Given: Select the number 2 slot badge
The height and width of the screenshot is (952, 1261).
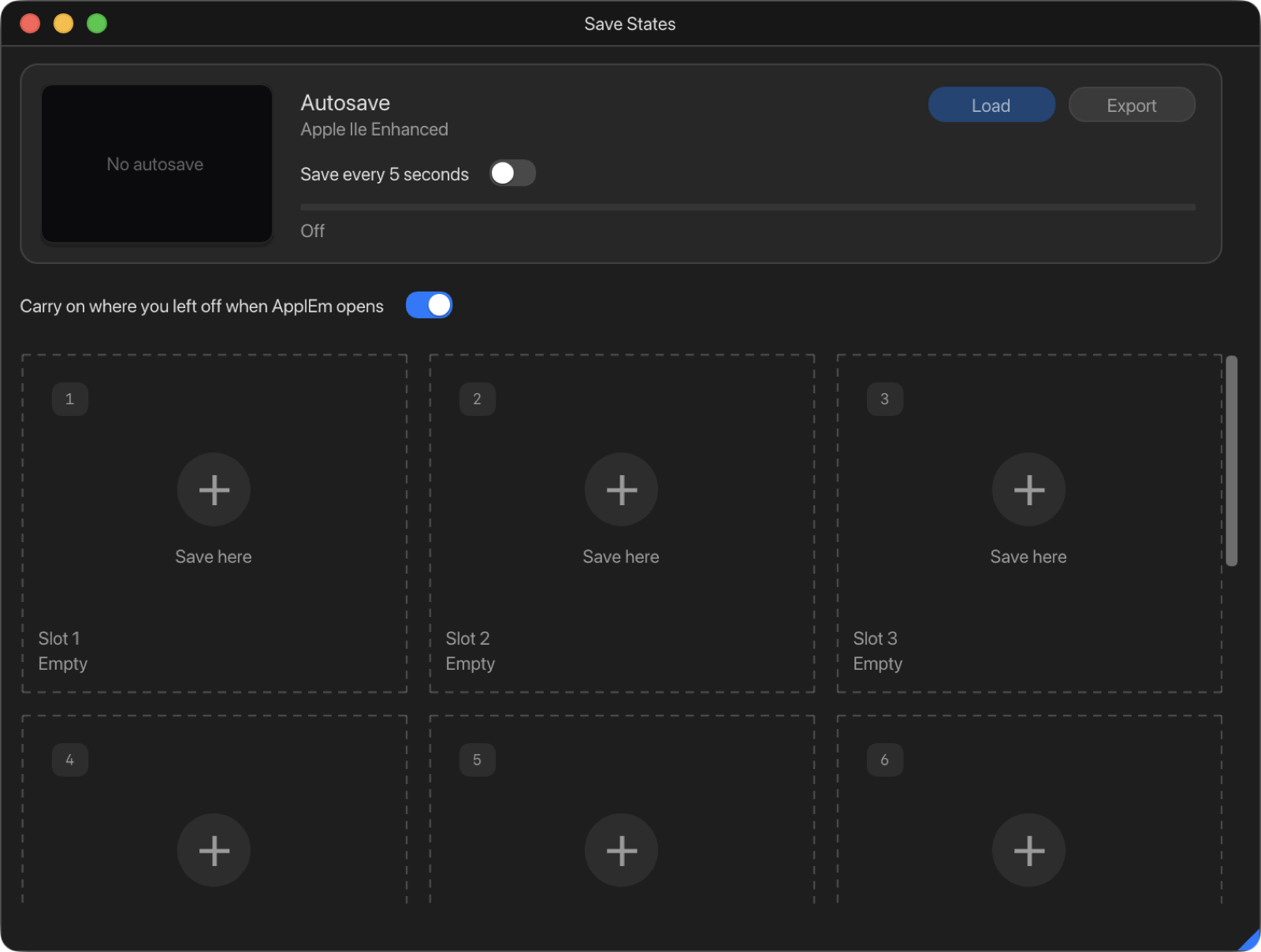Looking at the screenshot, I should [x=477, y=399].
